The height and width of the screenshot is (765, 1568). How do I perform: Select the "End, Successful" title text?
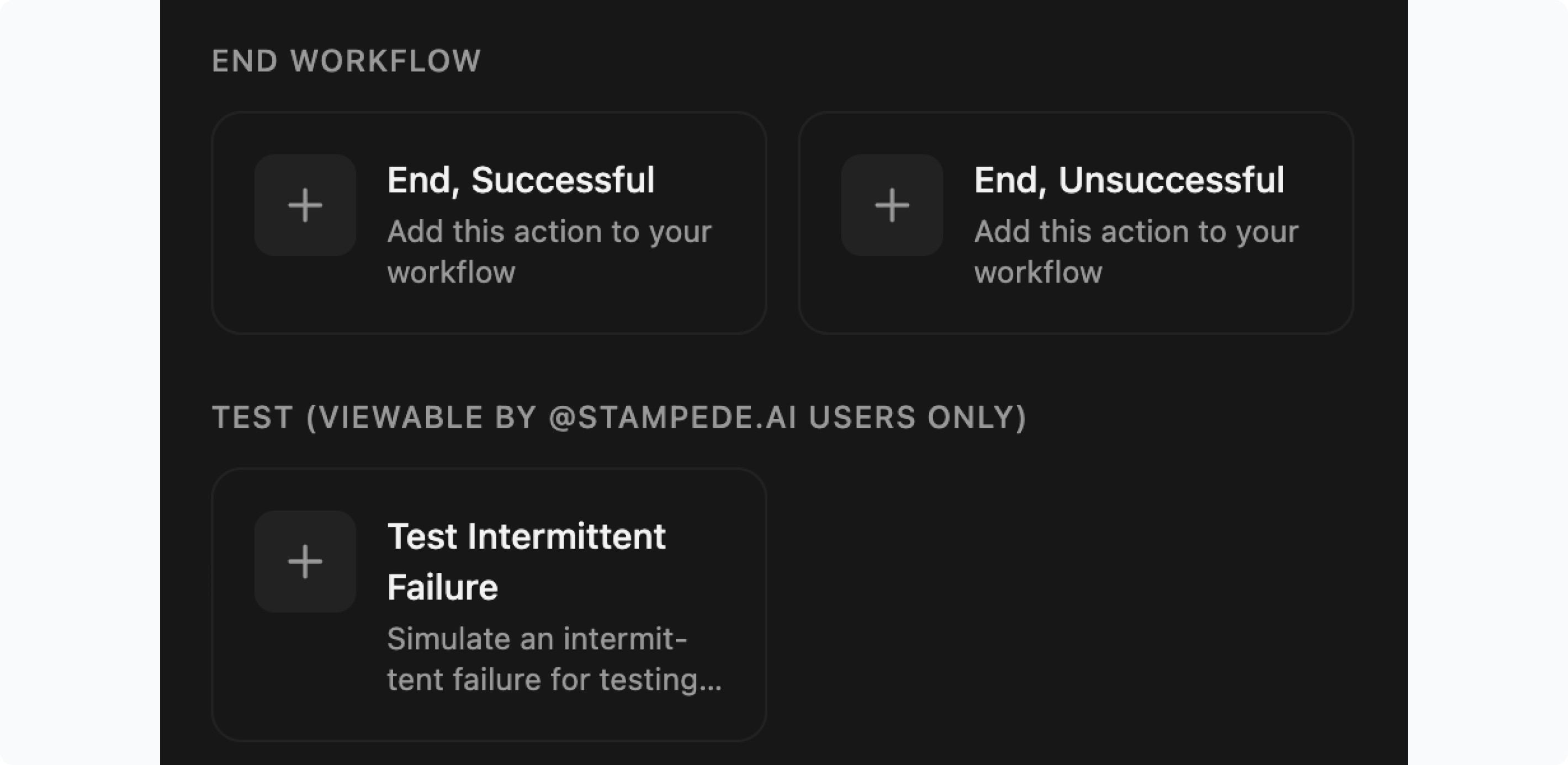pos(521,180)
